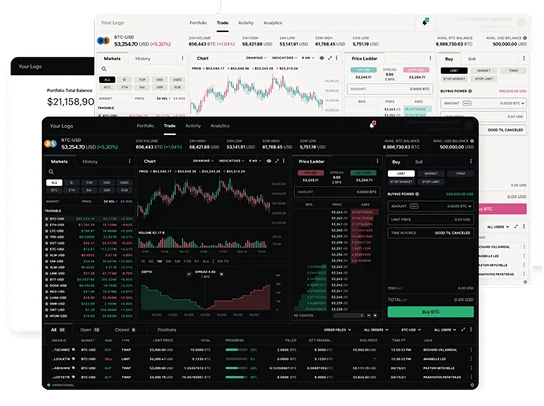Open the Indicators dropdown in dark chart

pyautogui.click(x=231, y=161)
